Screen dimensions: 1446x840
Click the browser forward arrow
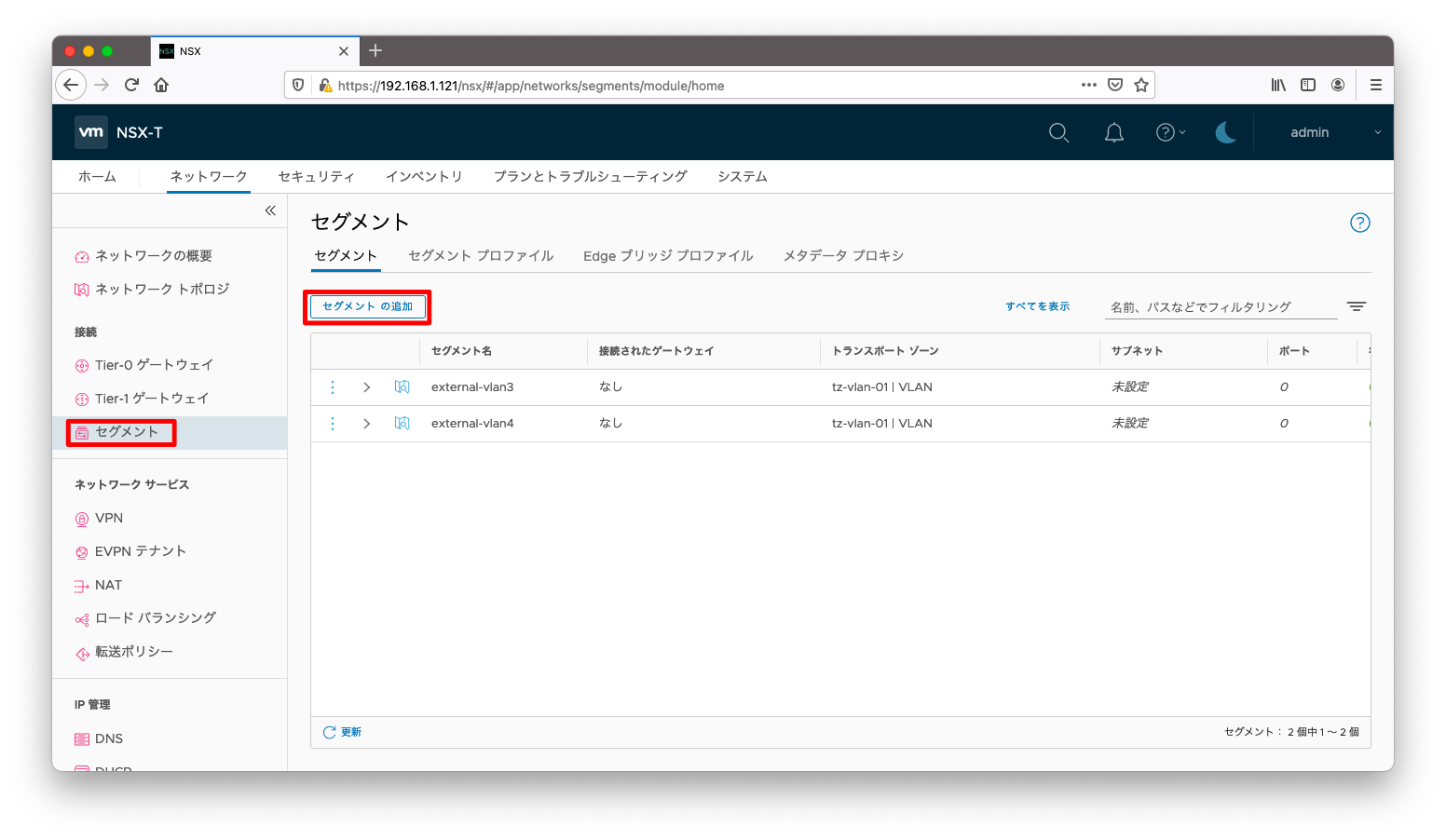click(x=102, y=85)
